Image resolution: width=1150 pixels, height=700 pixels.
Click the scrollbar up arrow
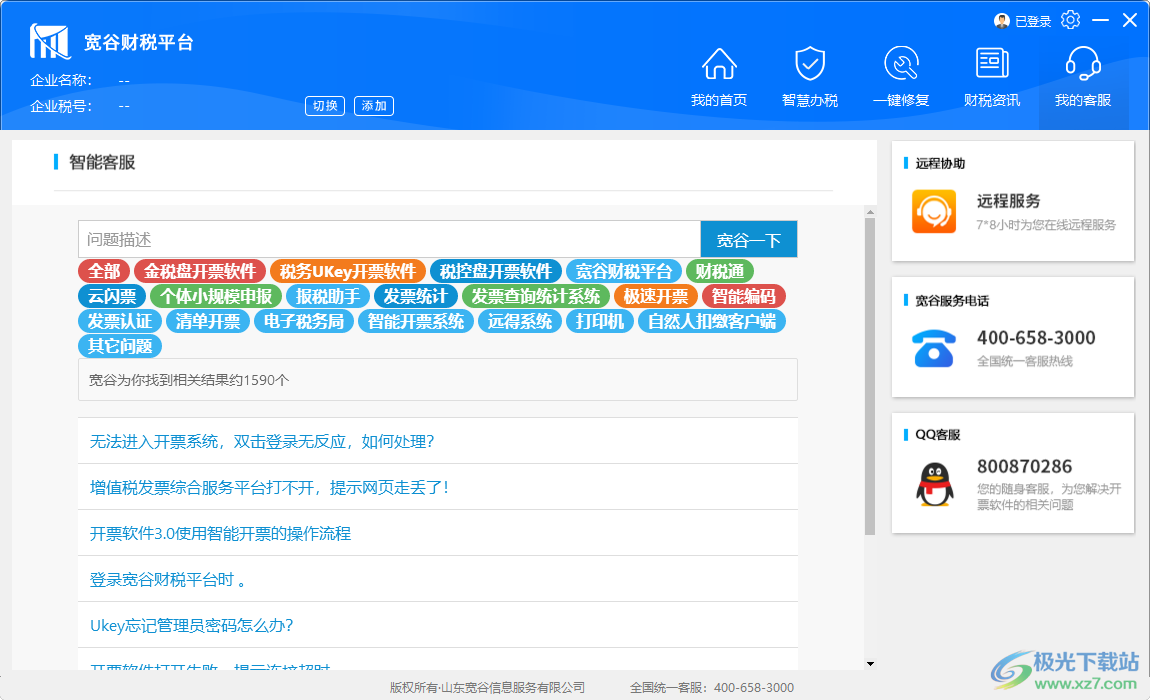click(870, 212)
